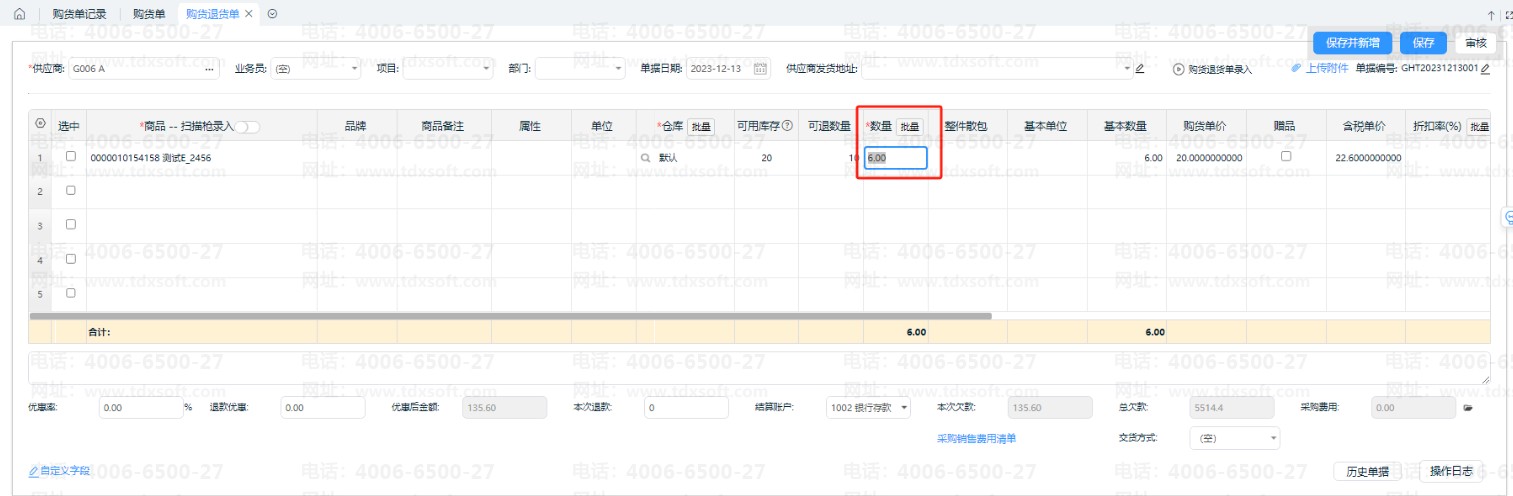The height and width of the screenshot is (496, 1513).
Task: Switch to the 购货单 tab
Action: [149, 14]
